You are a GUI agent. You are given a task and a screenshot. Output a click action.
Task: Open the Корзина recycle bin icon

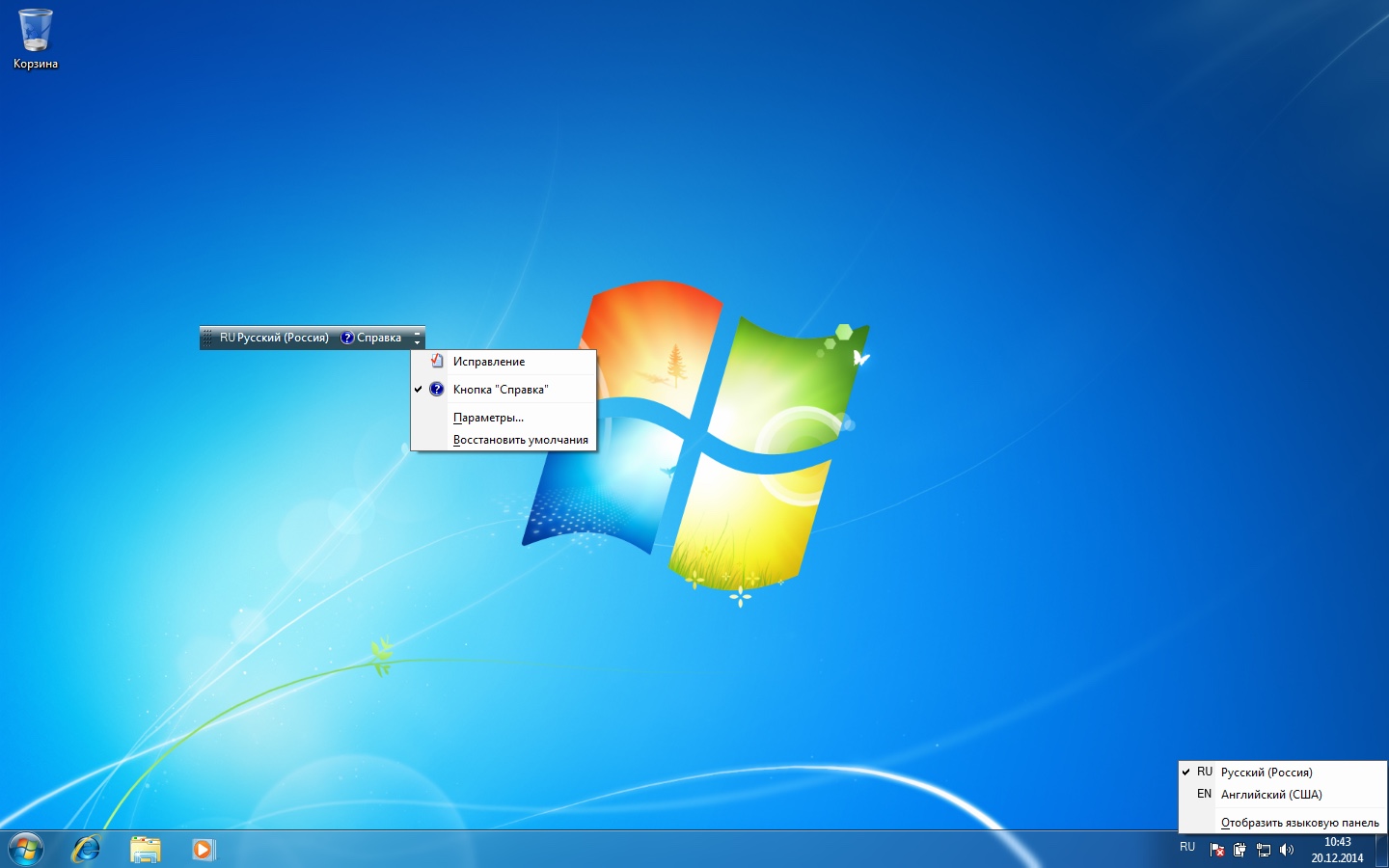point(36,39)
